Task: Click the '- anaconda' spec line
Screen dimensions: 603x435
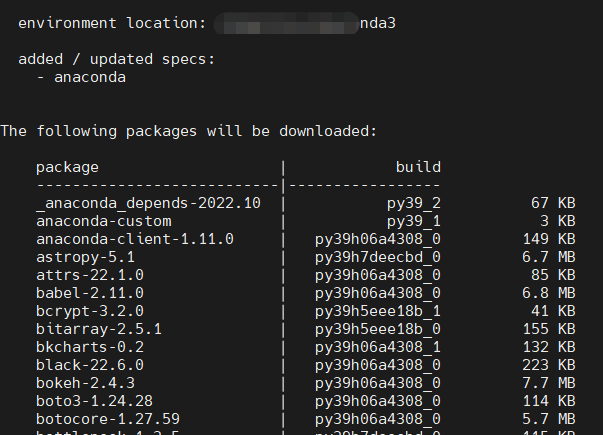Action: 81,78
